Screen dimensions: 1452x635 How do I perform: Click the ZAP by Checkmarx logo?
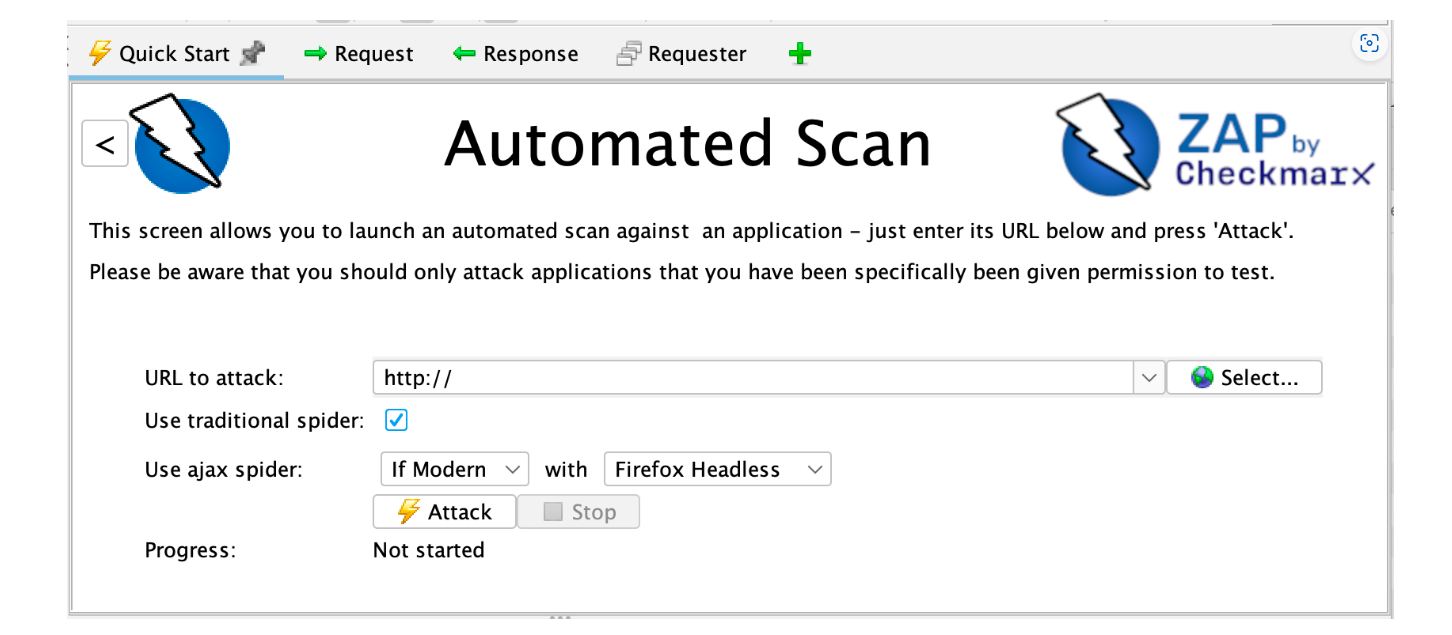click(1216, 146)
